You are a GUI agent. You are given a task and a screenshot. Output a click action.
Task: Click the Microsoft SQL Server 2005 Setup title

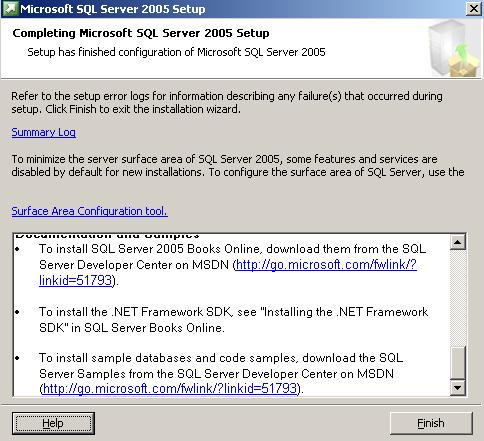[x=113, y=9]
